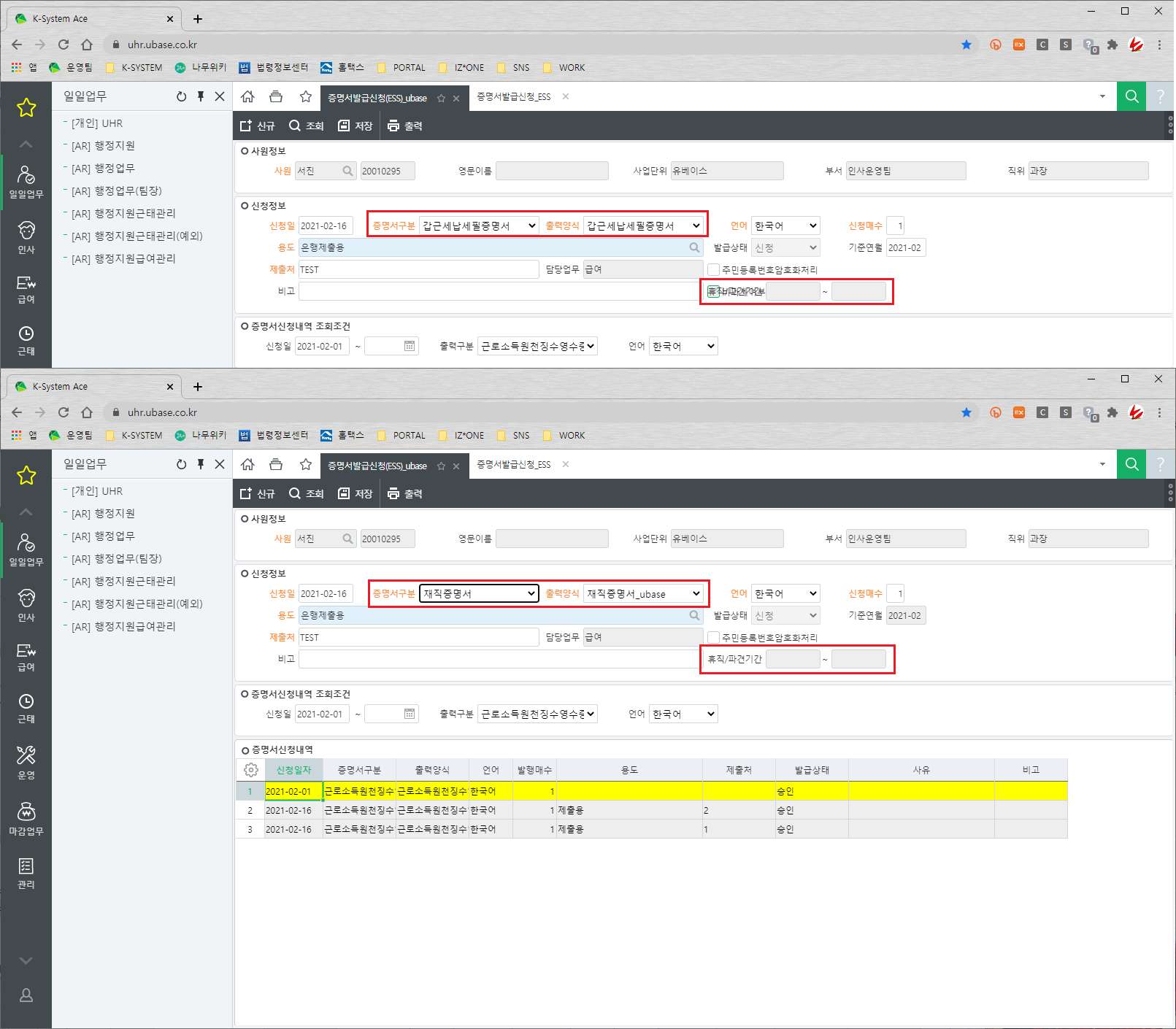Toggle 주민등록번호암호화처리 checkbox in top window
The height and width of the screenshot is (1029, 1176).
[x=714, y=269]
